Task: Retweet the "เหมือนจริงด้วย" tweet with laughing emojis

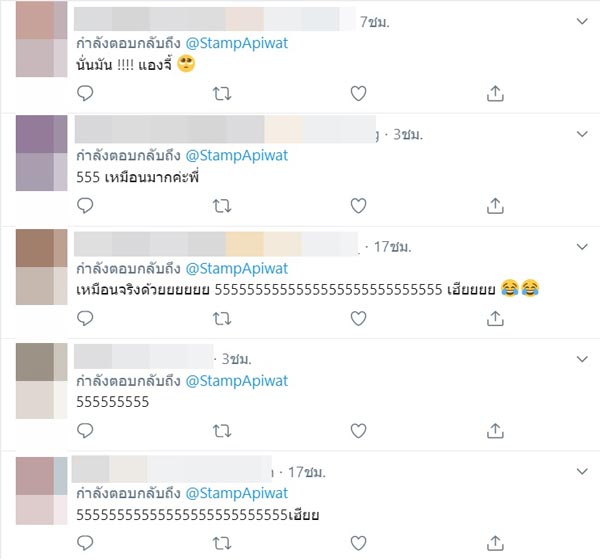Action: (222, 318)
